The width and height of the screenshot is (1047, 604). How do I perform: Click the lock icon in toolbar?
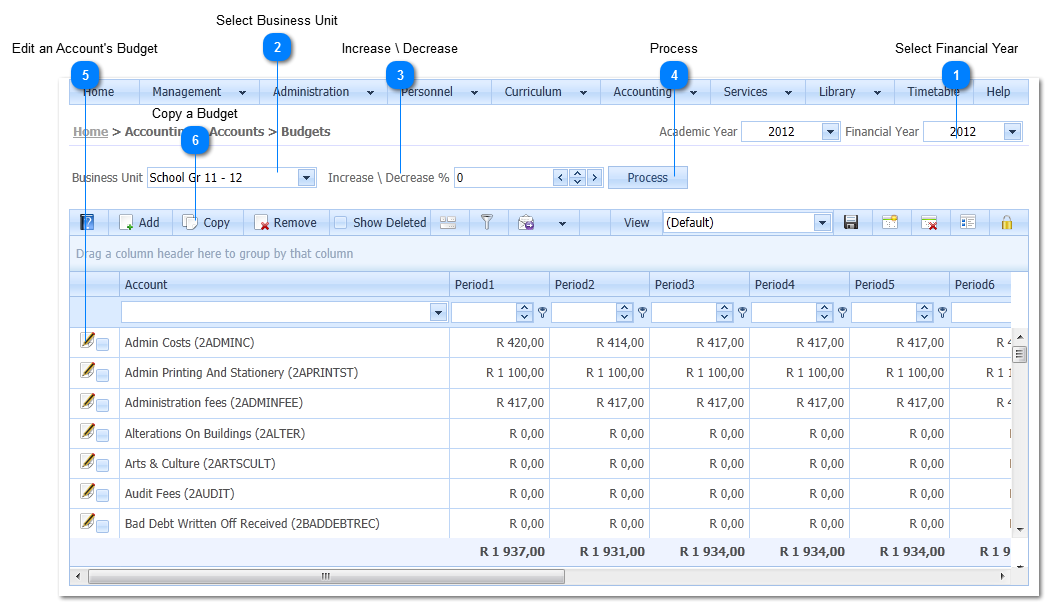[x=1006, y=223]
